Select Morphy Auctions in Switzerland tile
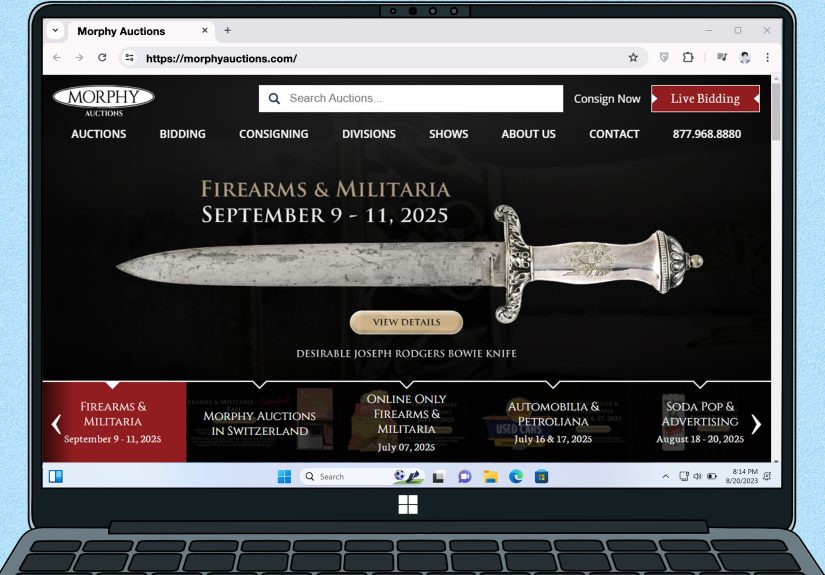The width and height of the screenshot is (825, 575). pyautogui.click(x=259, y=422)
